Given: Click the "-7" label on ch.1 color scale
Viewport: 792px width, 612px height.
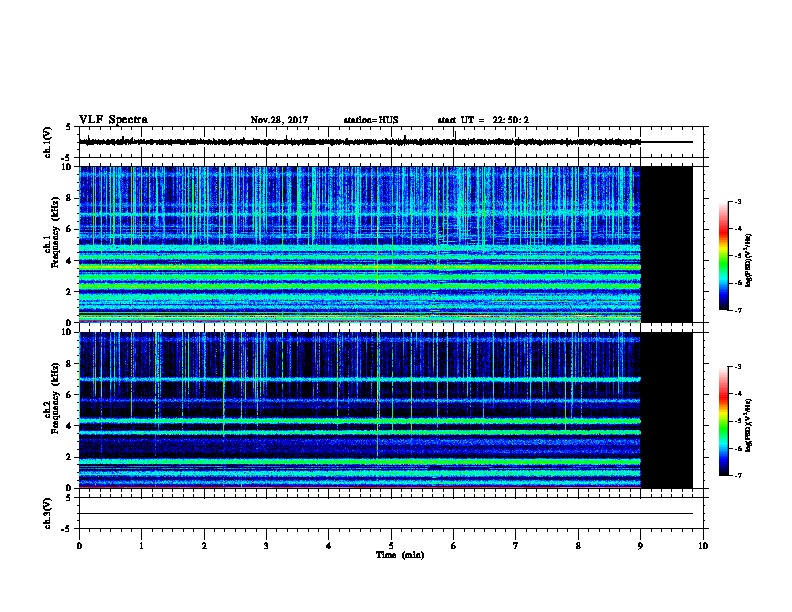Looking at the screenshot, I should (737, 310).
